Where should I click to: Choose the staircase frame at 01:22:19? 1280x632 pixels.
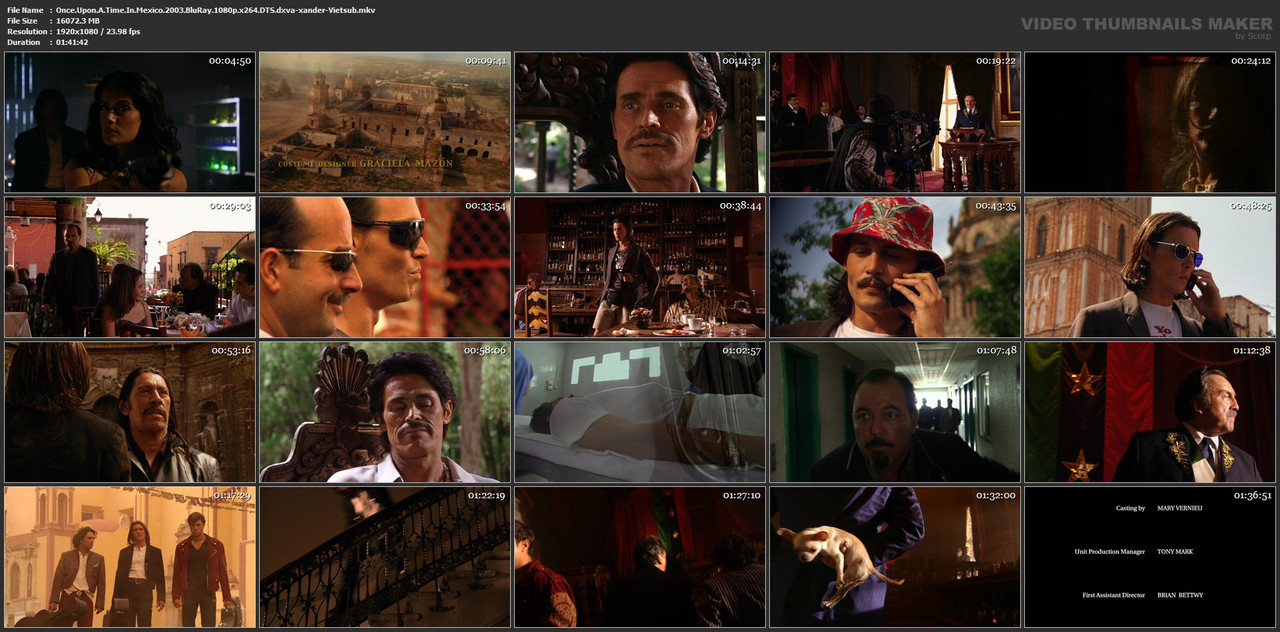pos(385,557)
